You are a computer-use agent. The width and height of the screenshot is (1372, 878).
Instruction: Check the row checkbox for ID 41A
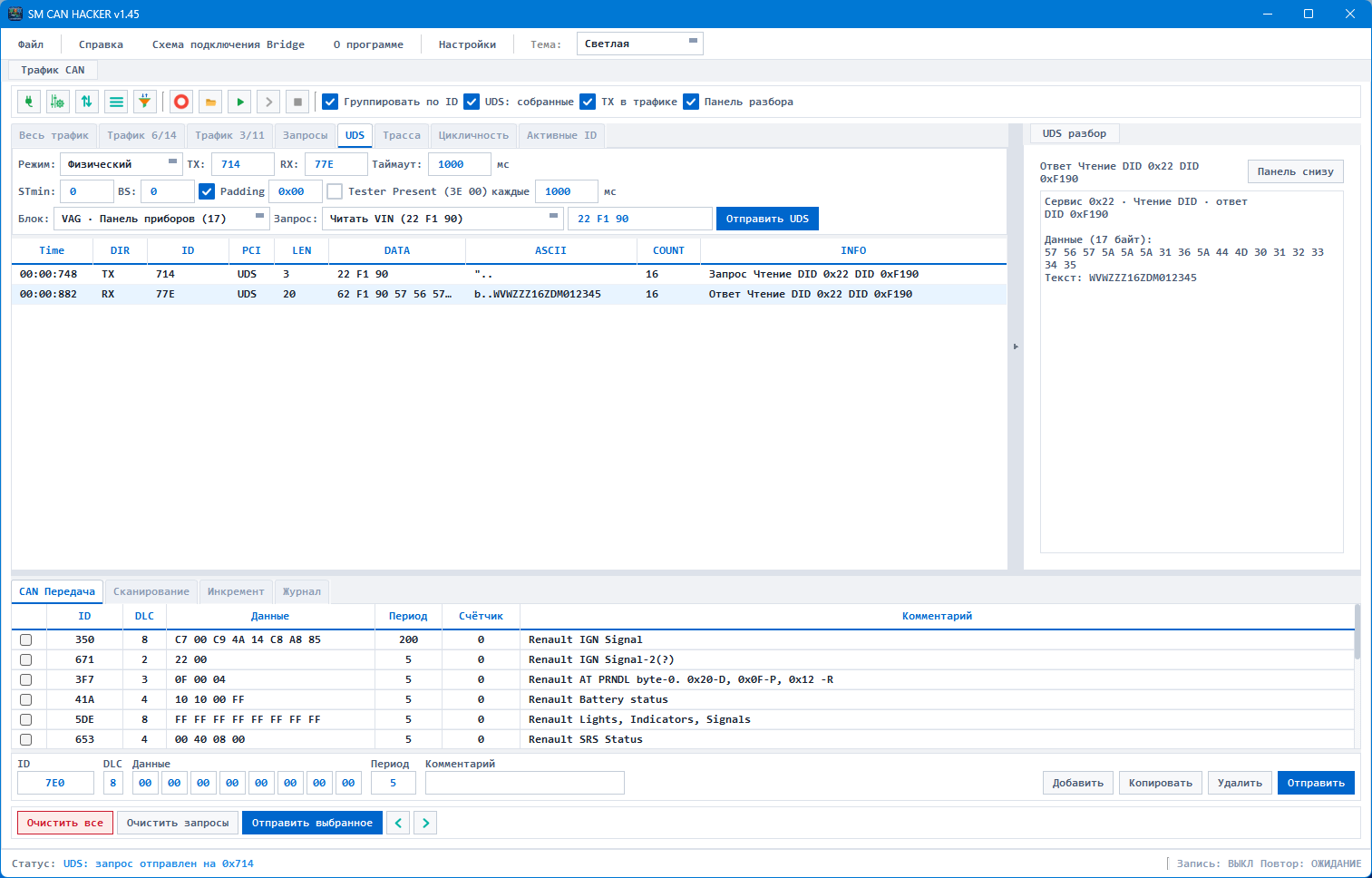coord(25,699)
